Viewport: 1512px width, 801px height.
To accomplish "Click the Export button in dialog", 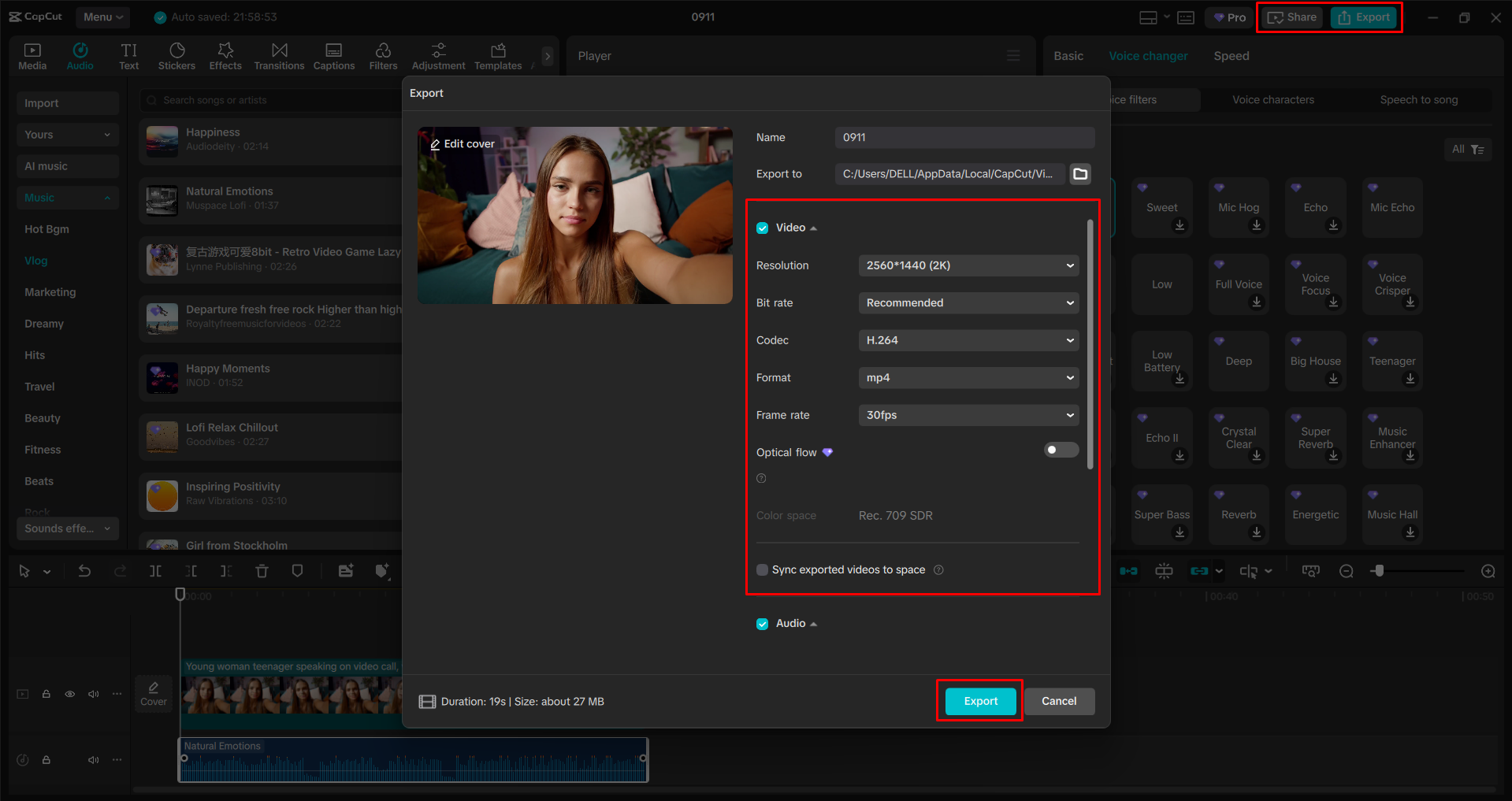I will 979,701.
